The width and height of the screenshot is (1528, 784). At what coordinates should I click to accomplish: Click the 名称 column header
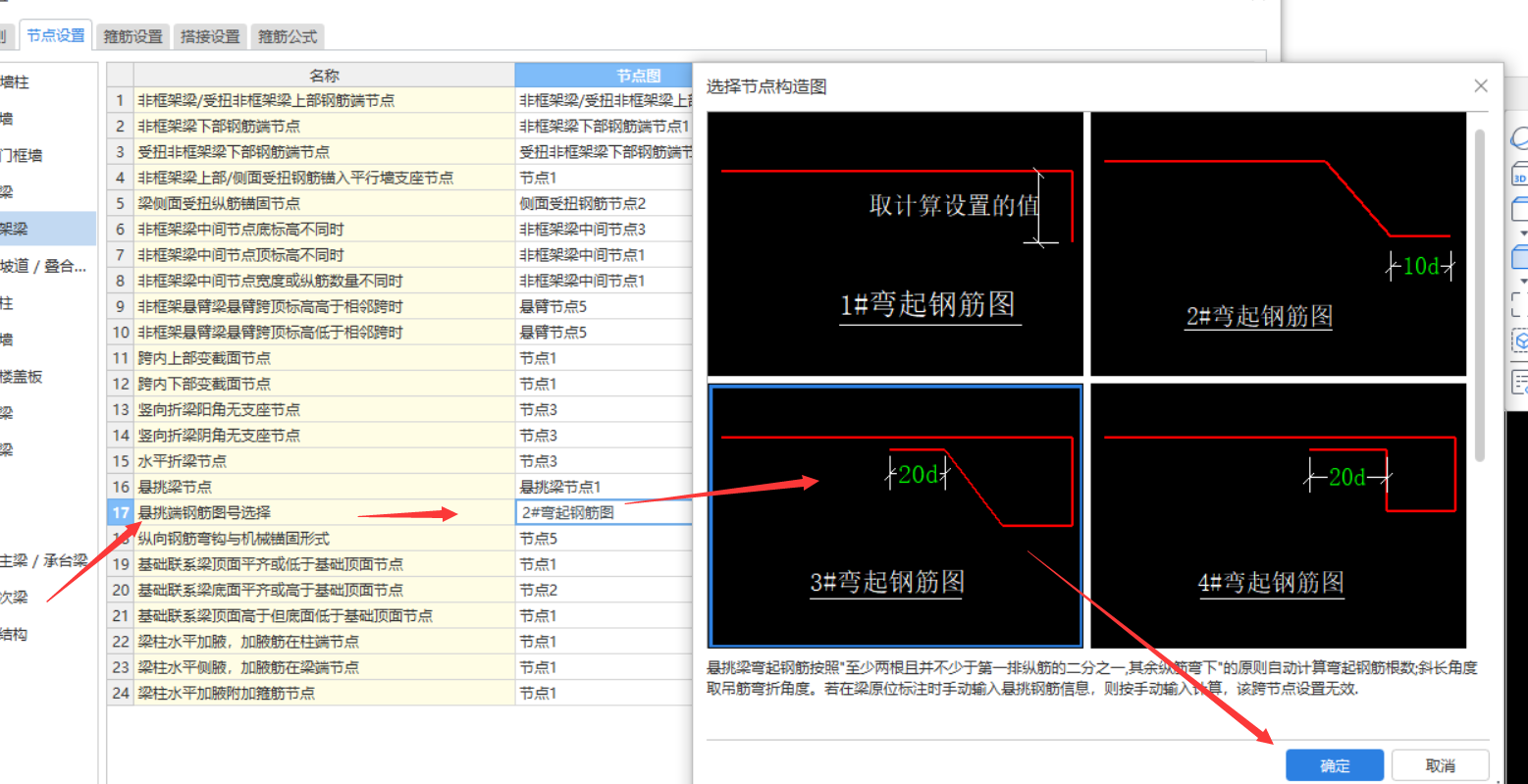[x=324, y=75]
